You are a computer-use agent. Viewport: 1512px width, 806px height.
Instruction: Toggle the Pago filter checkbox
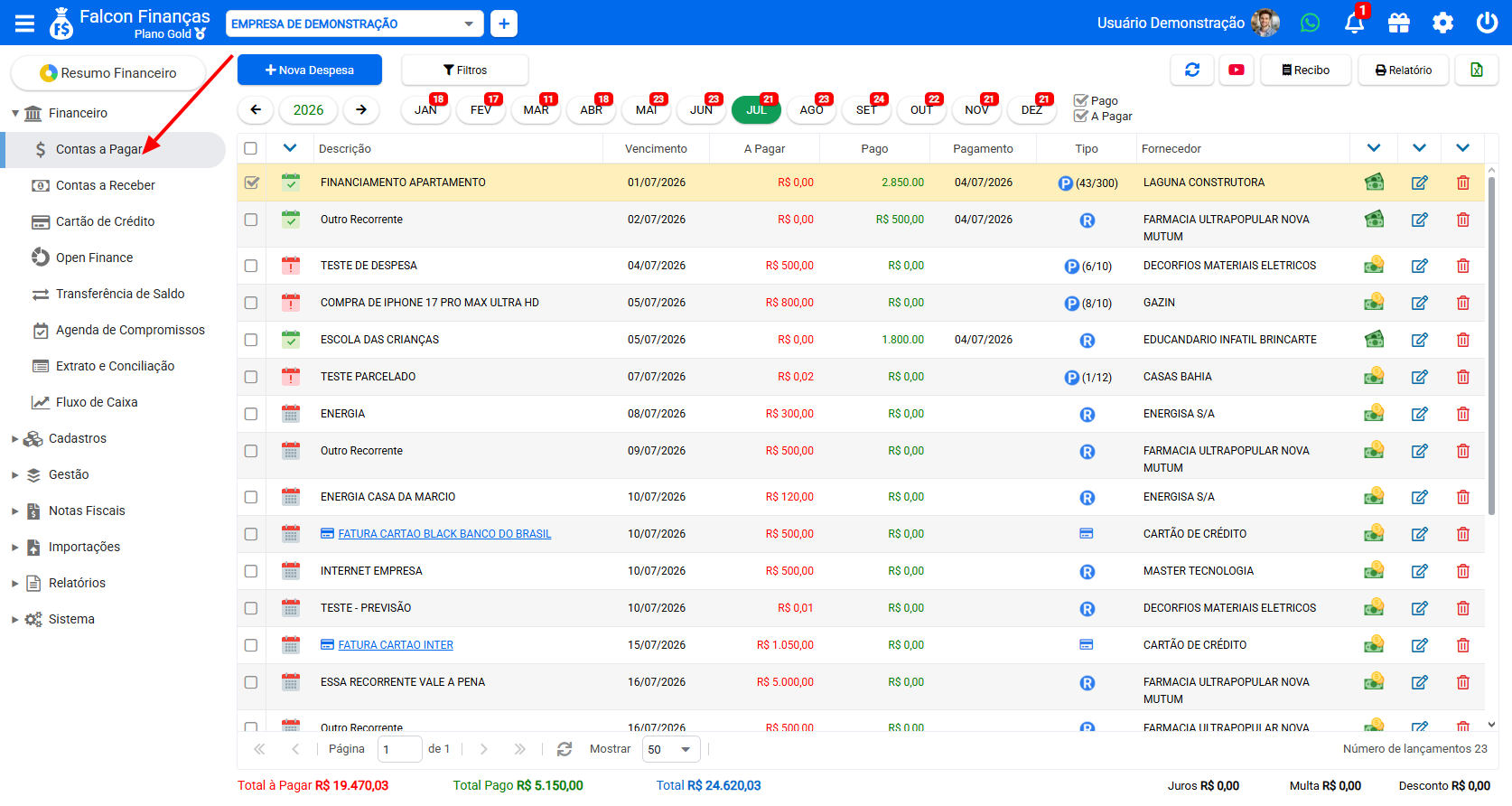point(1080,100)
